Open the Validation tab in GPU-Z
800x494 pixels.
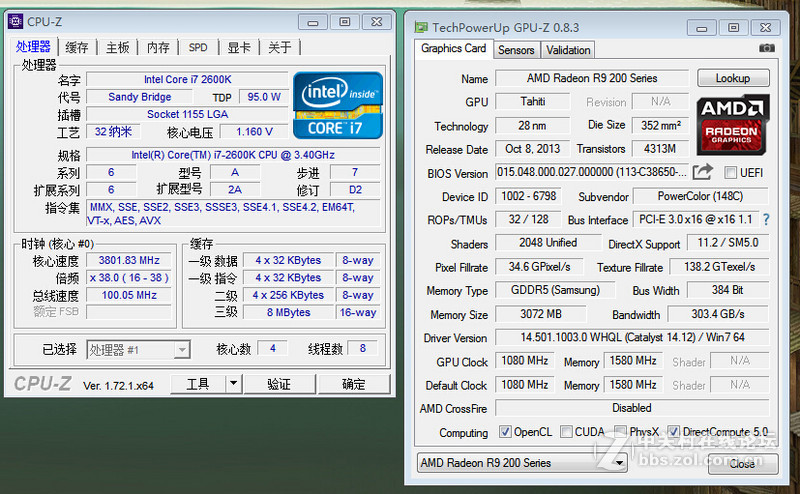568,50
